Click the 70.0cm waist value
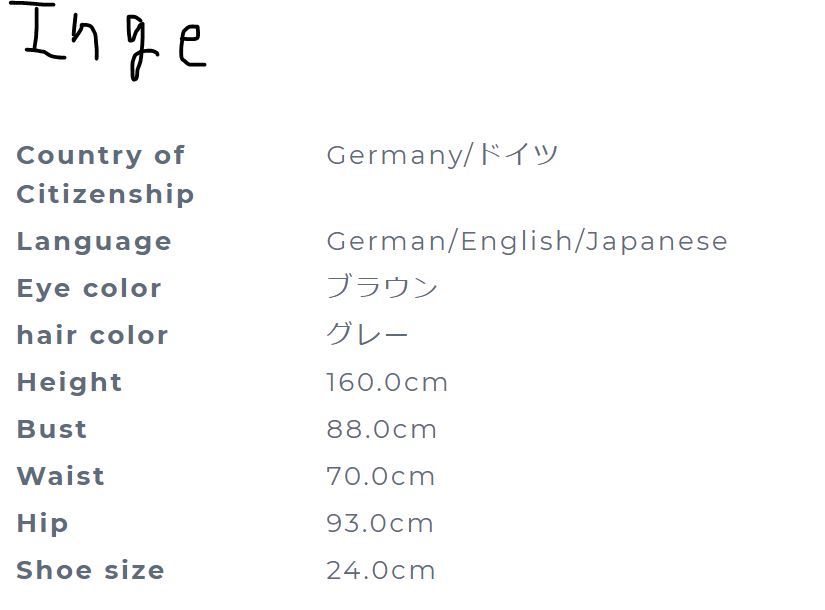 tap(380, 476)
